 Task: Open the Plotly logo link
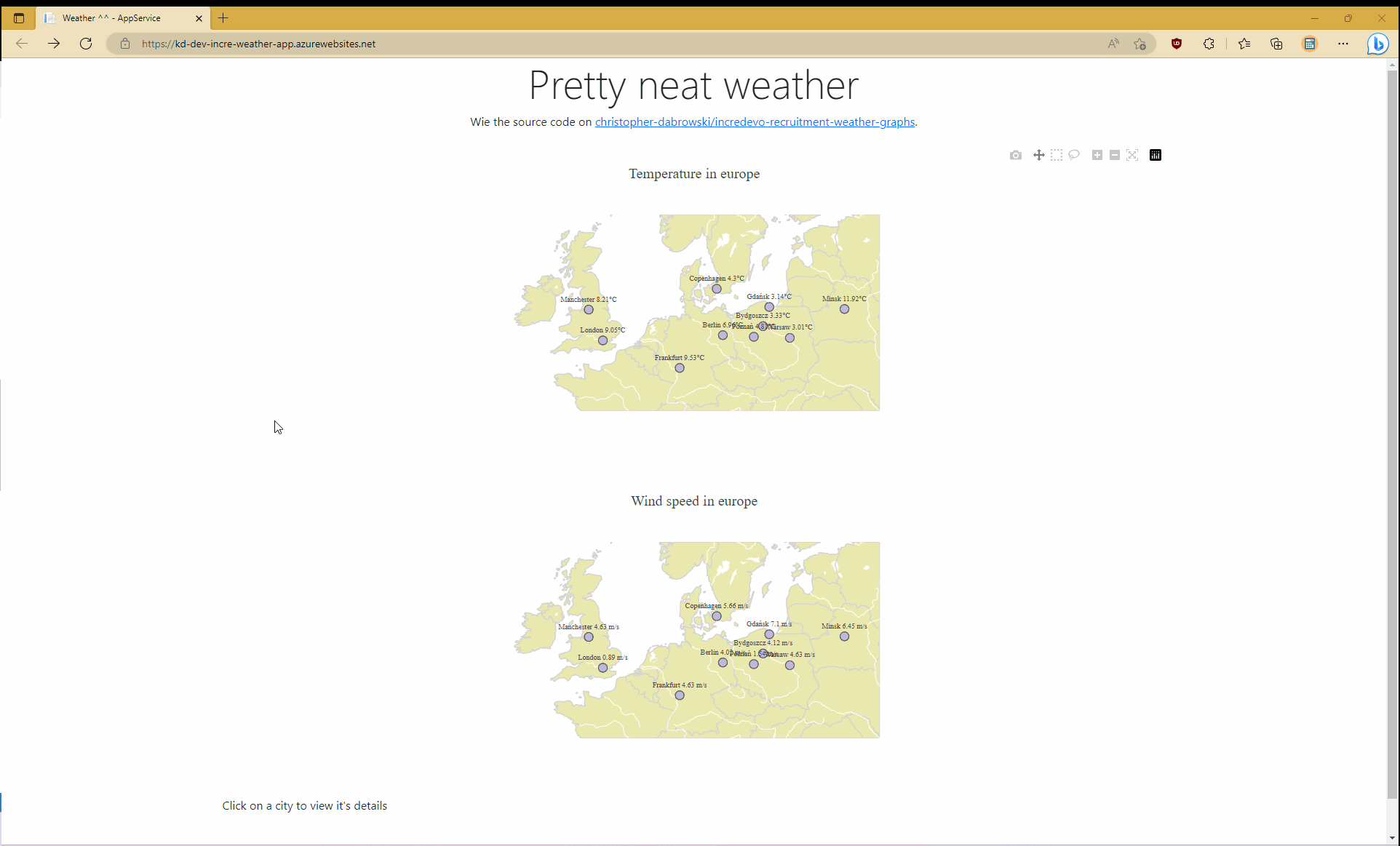1156,155
